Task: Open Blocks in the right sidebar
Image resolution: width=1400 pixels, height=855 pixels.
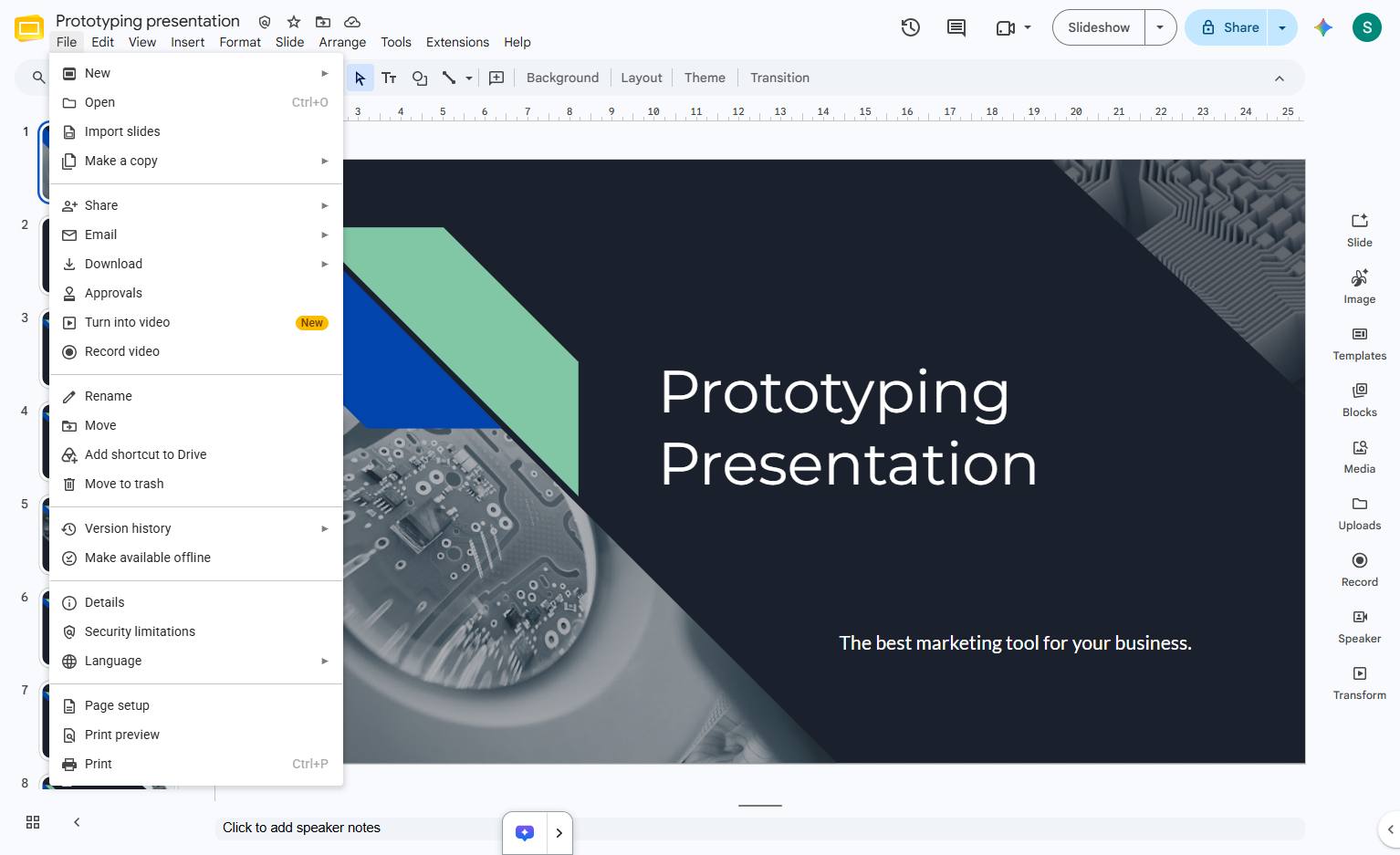Action: [x=1360, y=400]
